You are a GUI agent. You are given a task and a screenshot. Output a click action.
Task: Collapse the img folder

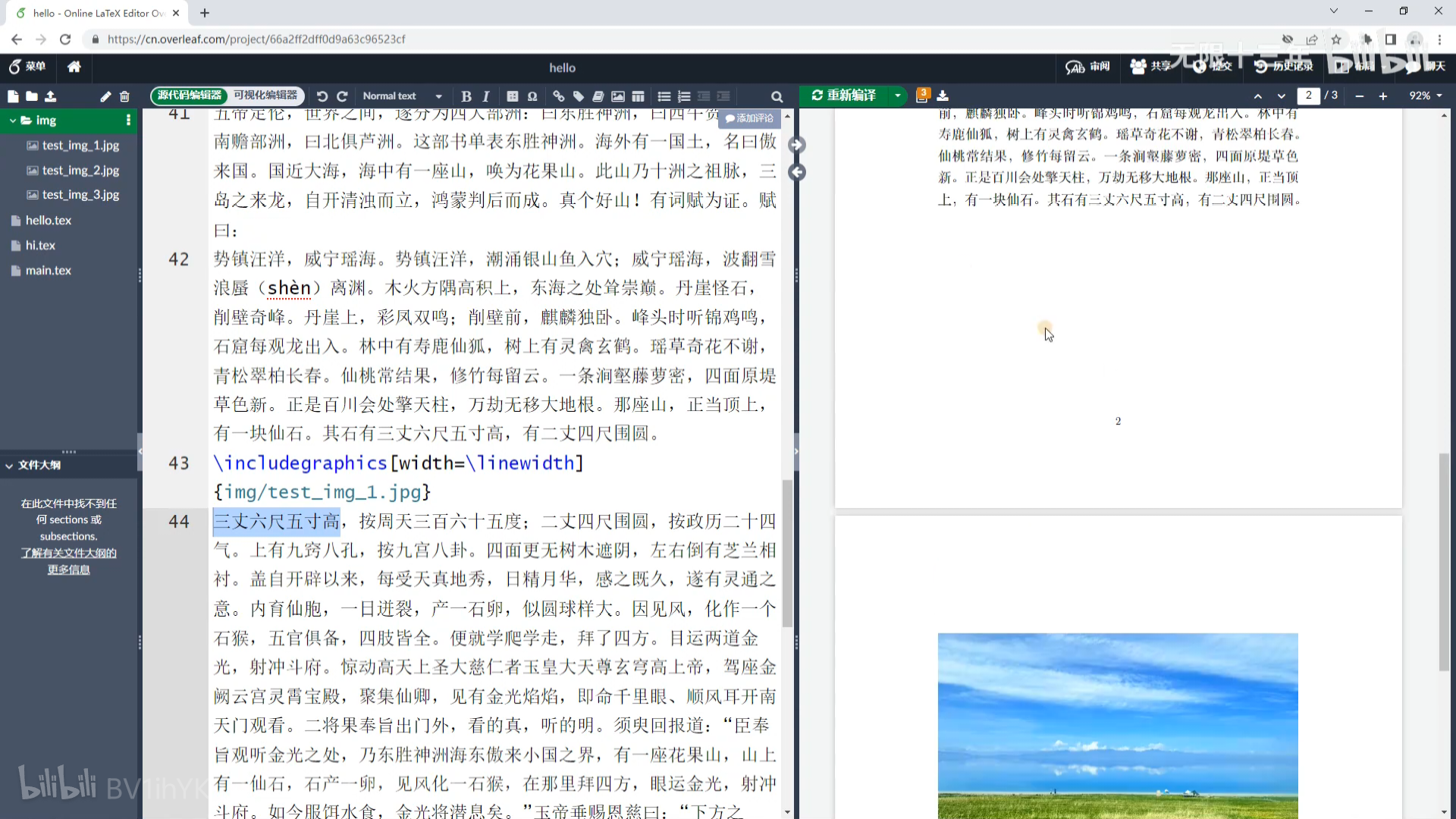[13, 121]
